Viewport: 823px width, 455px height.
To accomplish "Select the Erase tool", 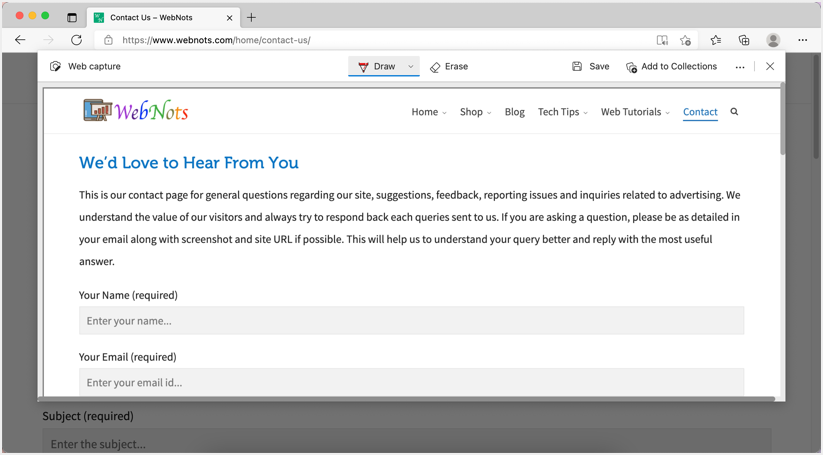I will tap(449, 67).
